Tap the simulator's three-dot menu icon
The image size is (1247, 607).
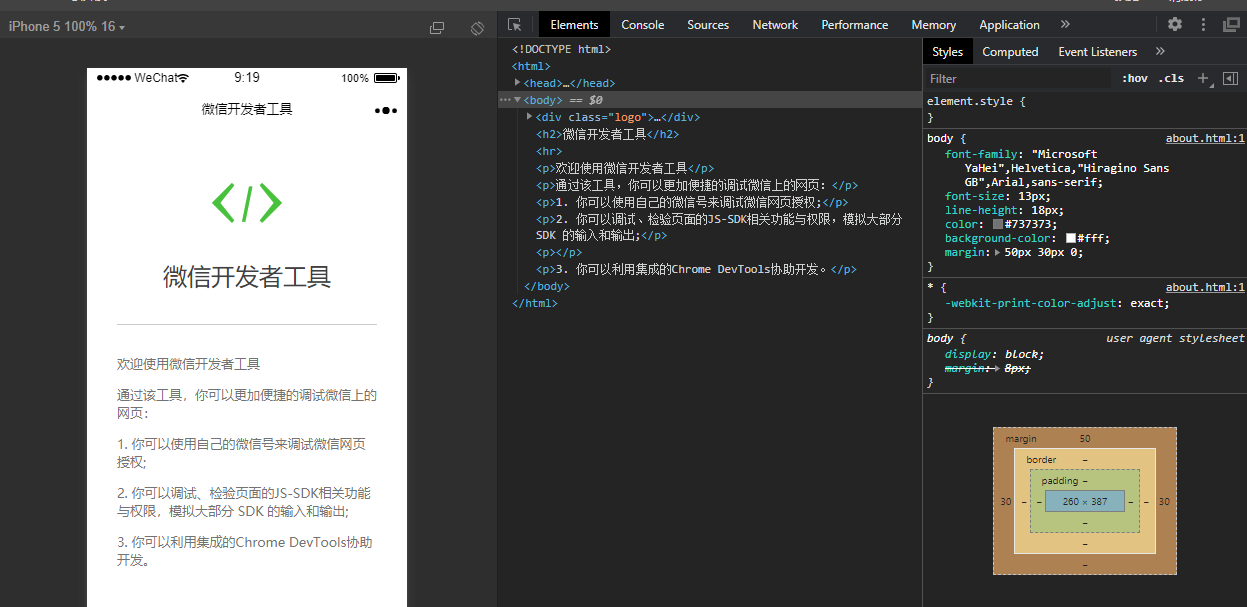pyautogui.click(x=386, y=110)
